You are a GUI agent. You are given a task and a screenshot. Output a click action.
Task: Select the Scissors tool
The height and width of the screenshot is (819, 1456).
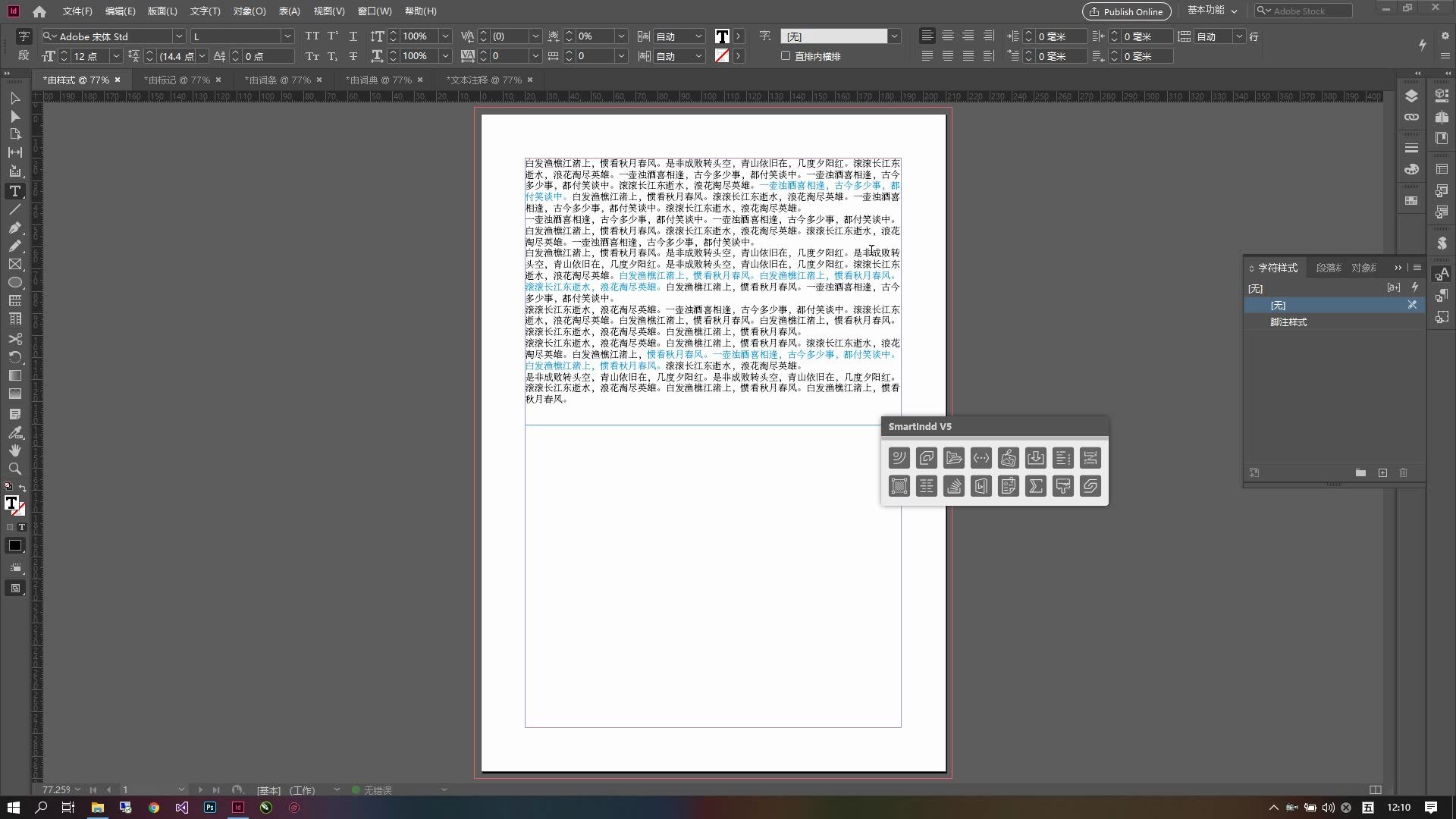click(15, 338)
